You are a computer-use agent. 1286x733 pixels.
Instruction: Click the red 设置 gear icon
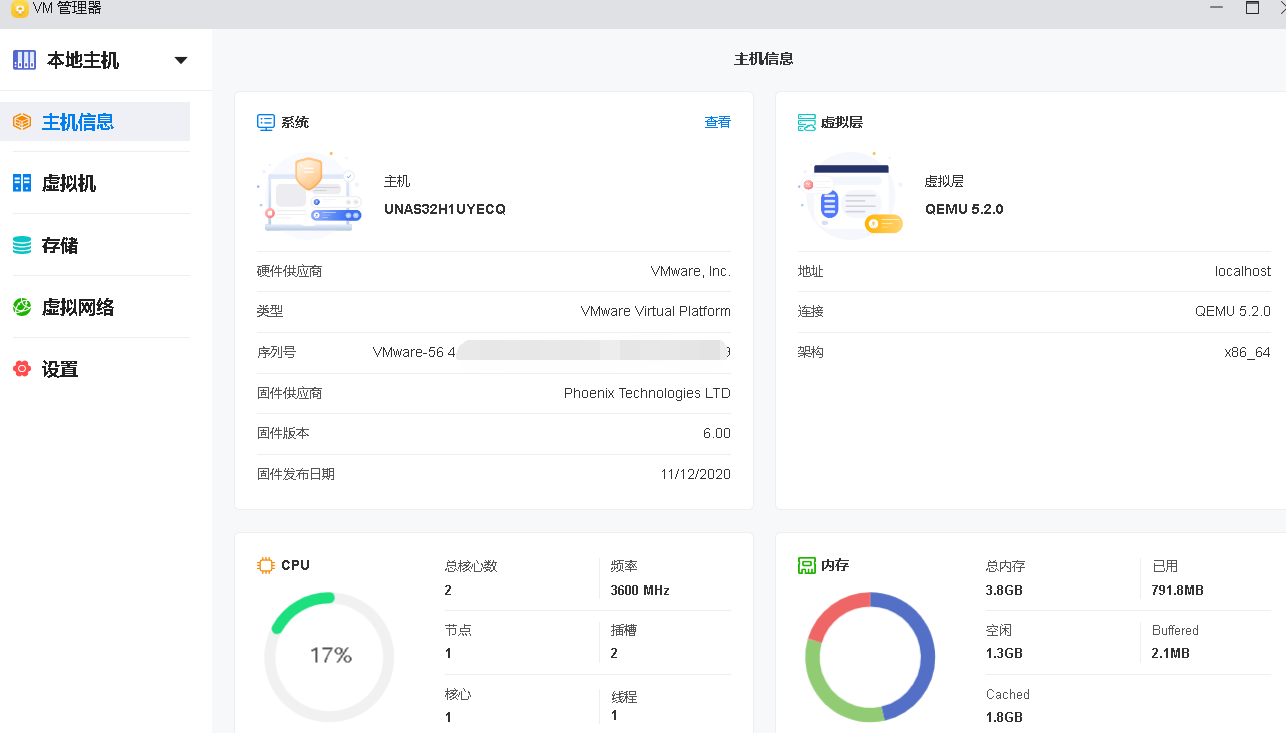22,369
